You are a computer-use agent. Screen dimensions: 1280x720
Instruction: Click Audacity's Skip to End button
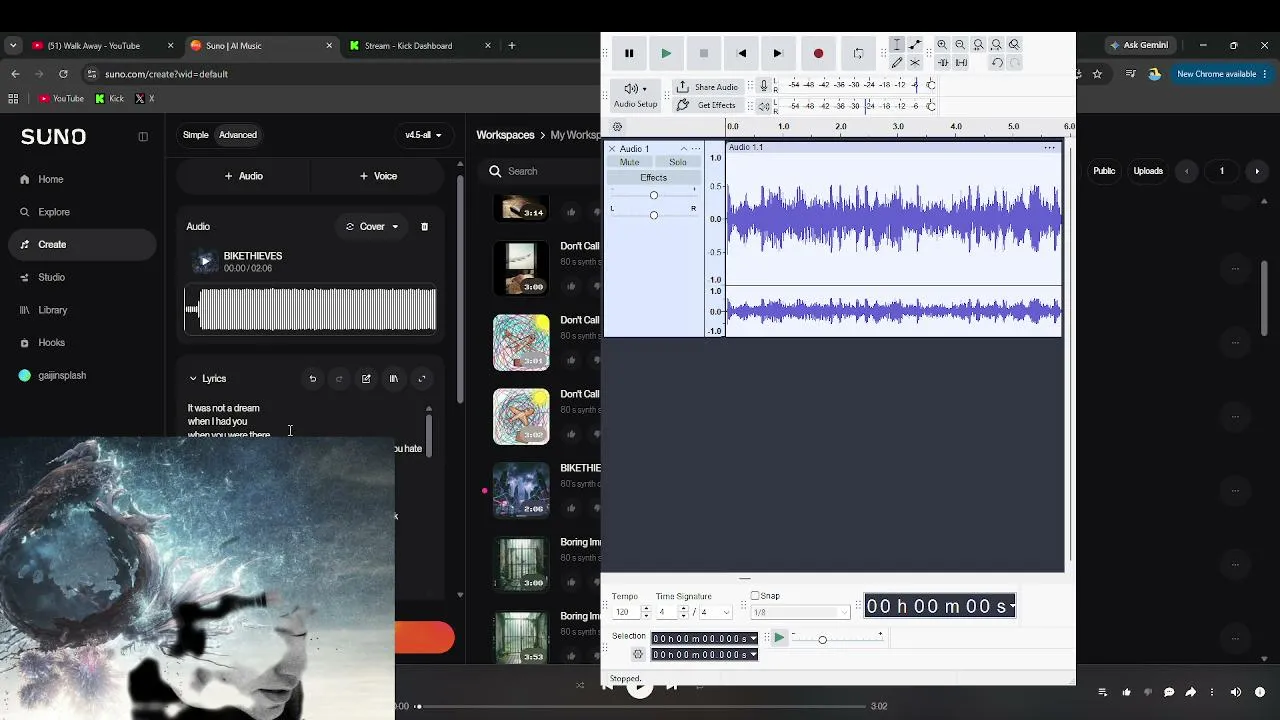778,53
